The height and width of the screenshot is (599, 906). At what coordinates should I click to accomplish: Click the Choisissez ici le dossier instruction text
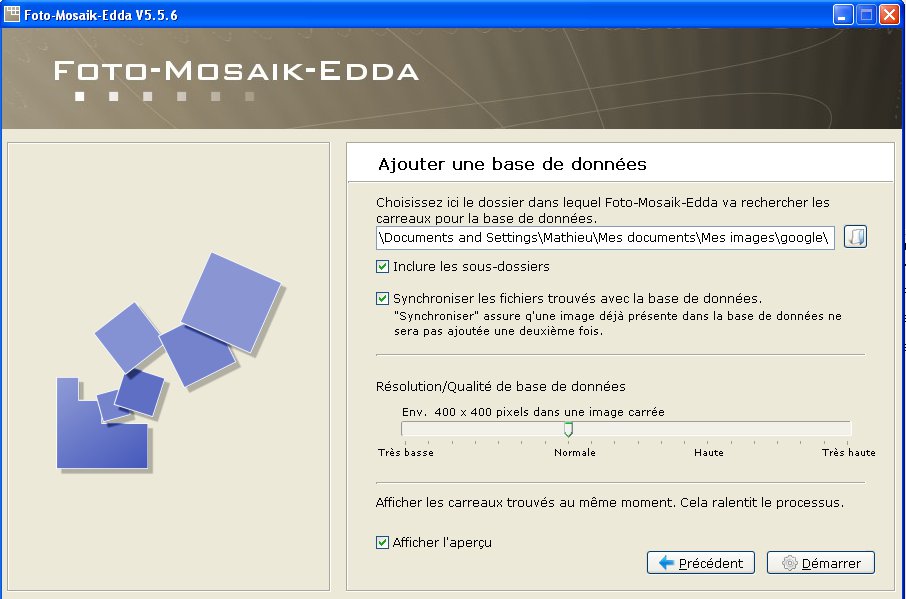[603, 210]
